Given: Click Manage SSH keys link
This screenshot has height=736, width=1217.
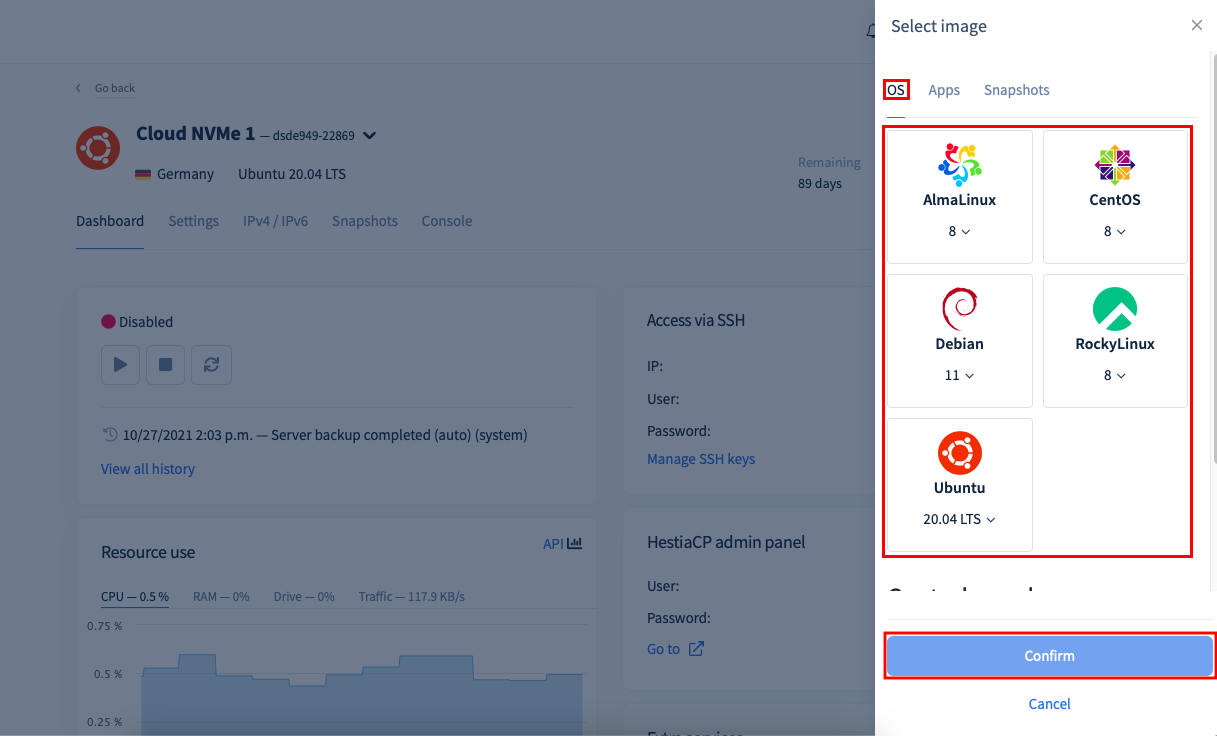Looking at the screenshot, I should coord(701,459).
